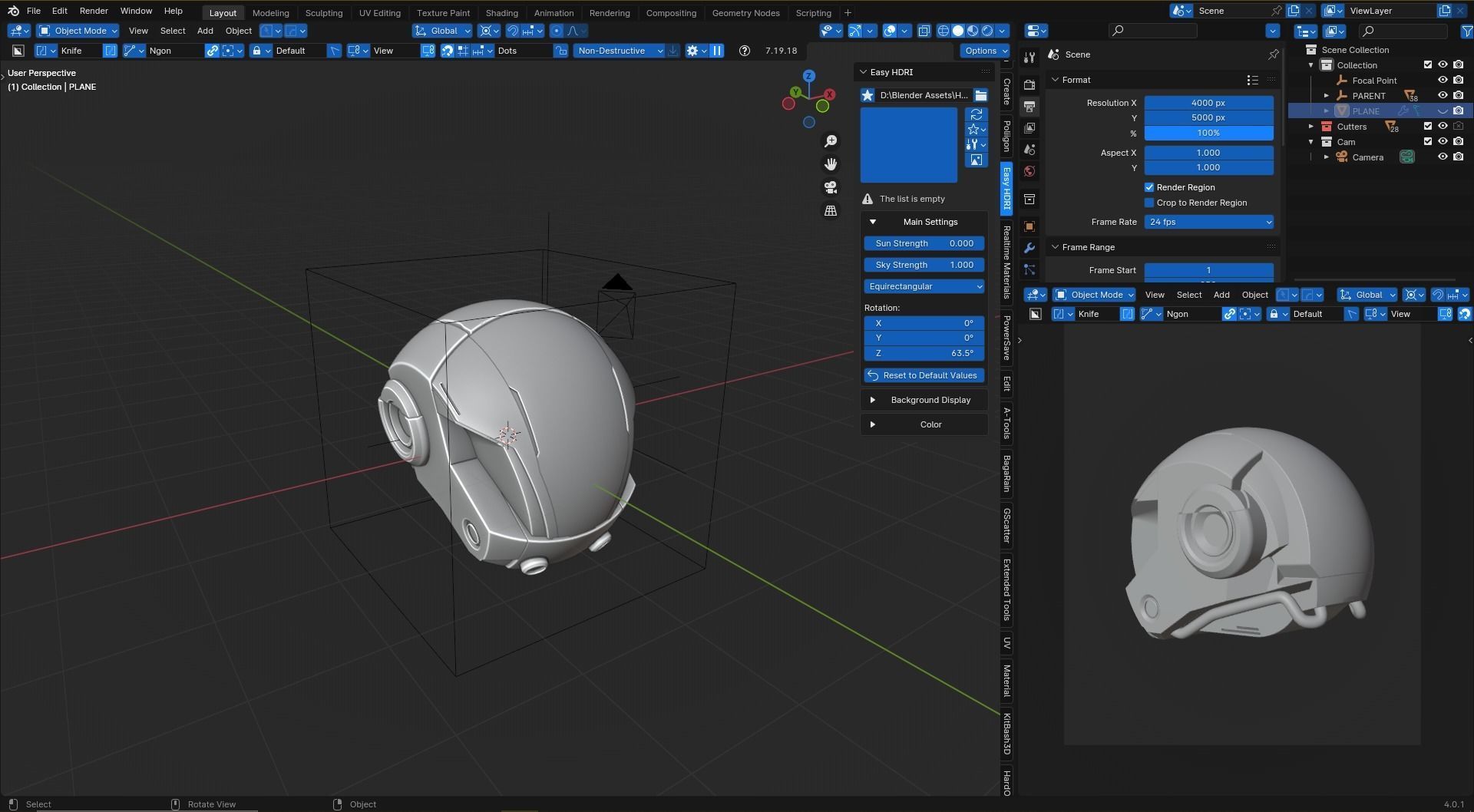Adjust the Sun Strength slider

coord(924,243)
